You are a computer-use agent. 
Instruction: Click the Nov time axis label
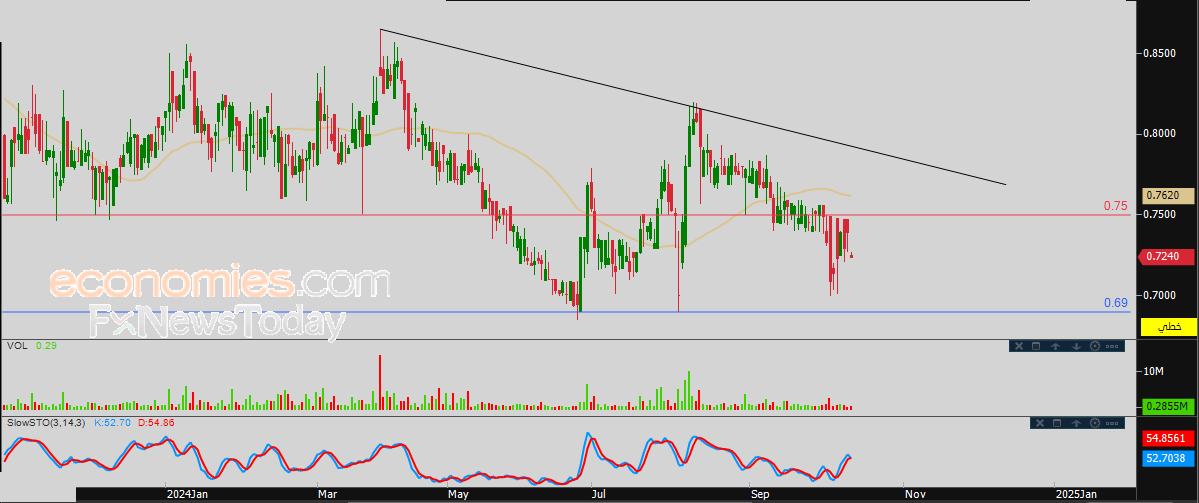(x=916, y=495)
